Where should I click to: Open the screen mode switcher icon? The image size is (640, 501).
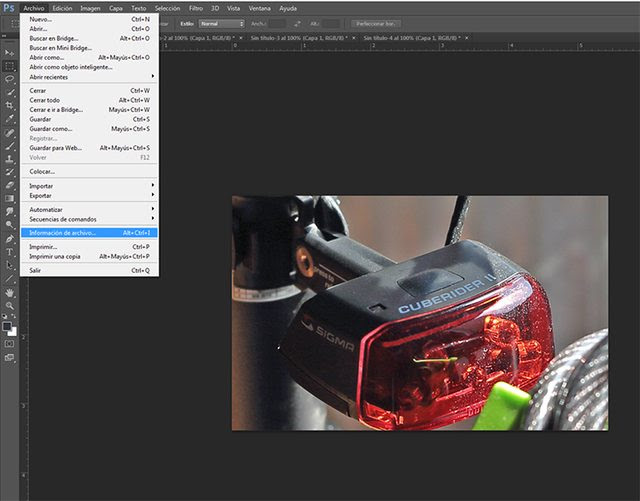tap(9, 358)
